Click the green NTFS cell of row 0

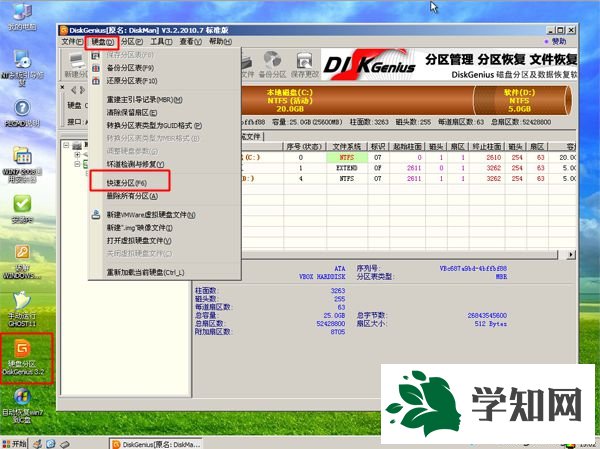click(x=347, y=157)
